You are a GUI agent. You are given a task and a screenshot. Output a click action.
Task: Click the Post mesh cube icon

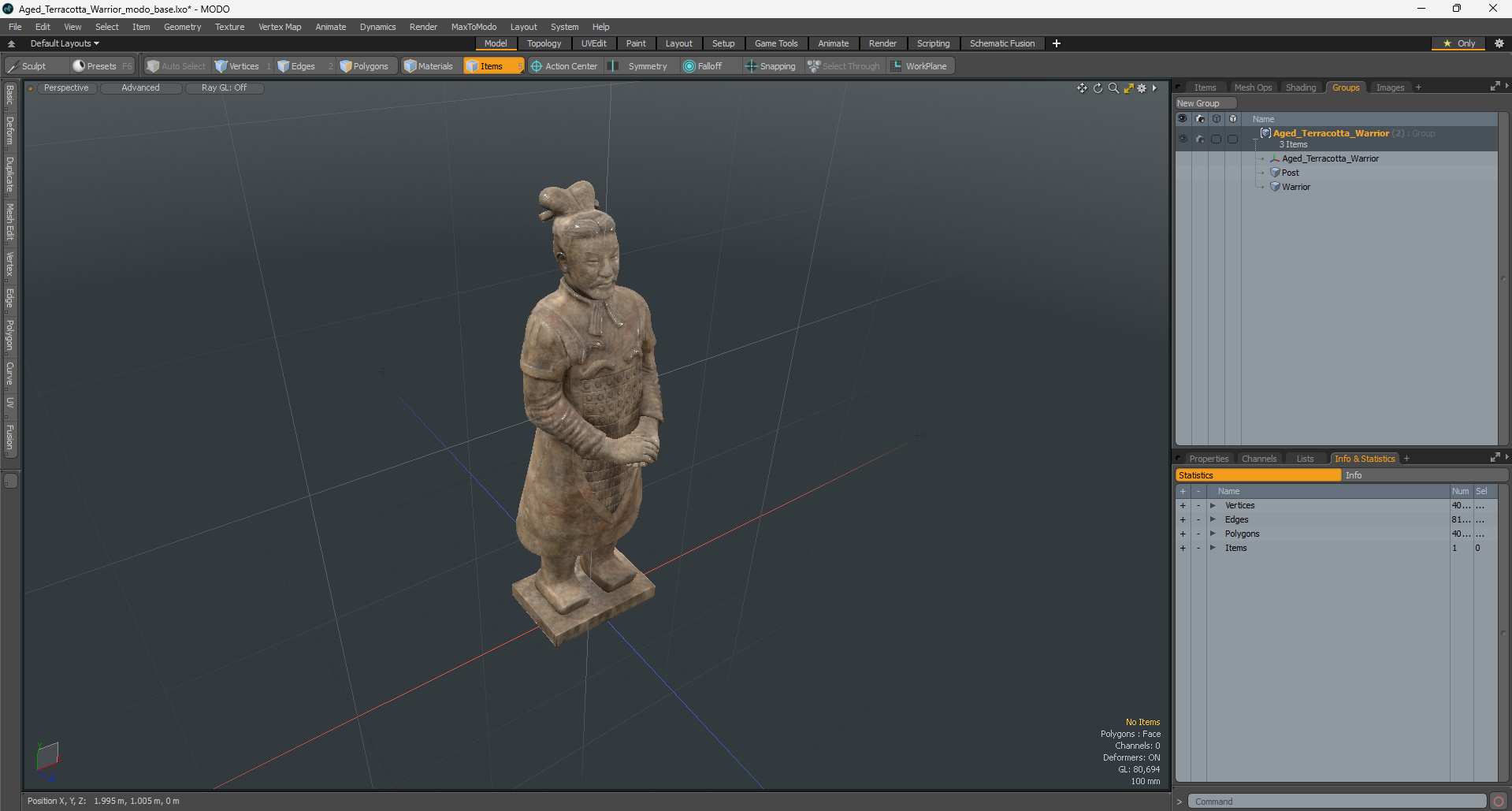tap(1275, 173)
